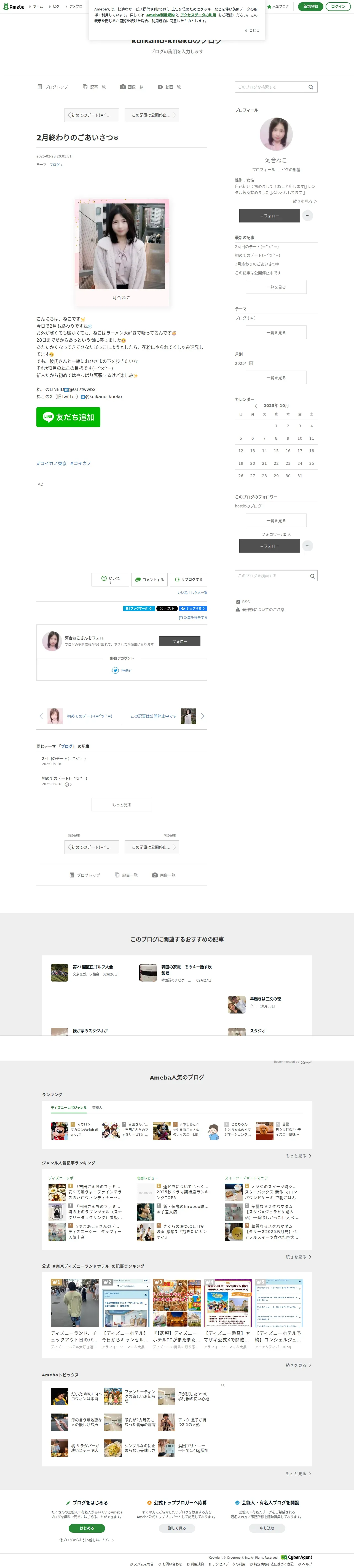Click the フォロー button in the author box

(179, 642)
